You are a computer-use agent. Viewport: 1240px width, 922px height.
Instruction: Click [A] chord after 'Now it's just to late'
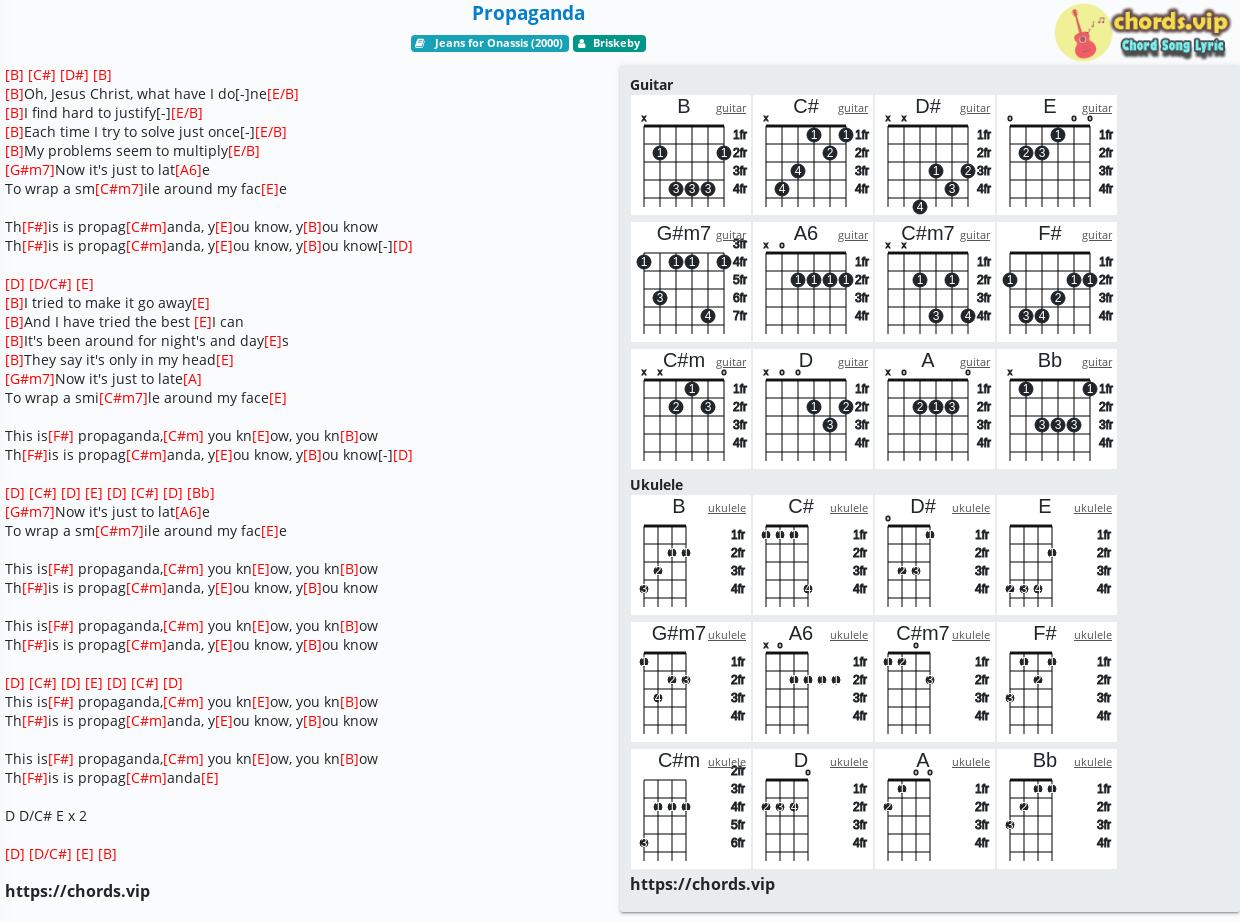pyautogui.click(x=193, y=379)
